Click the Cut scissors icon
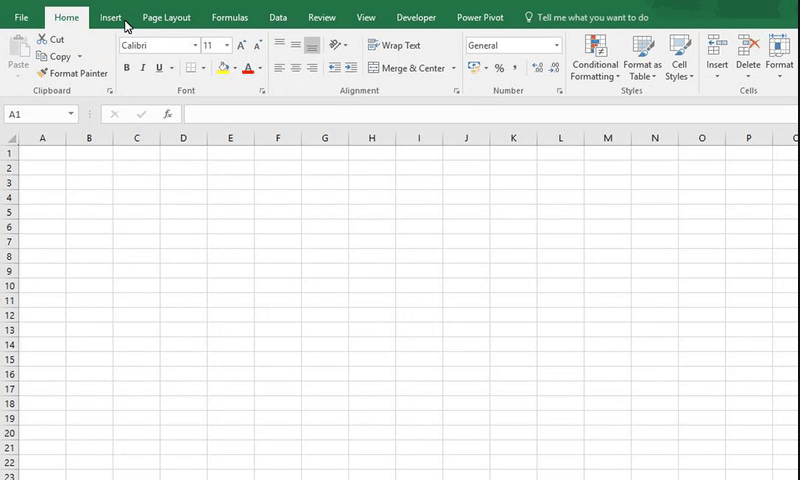This screenshot has height=480, width=800. pos(42,40)
